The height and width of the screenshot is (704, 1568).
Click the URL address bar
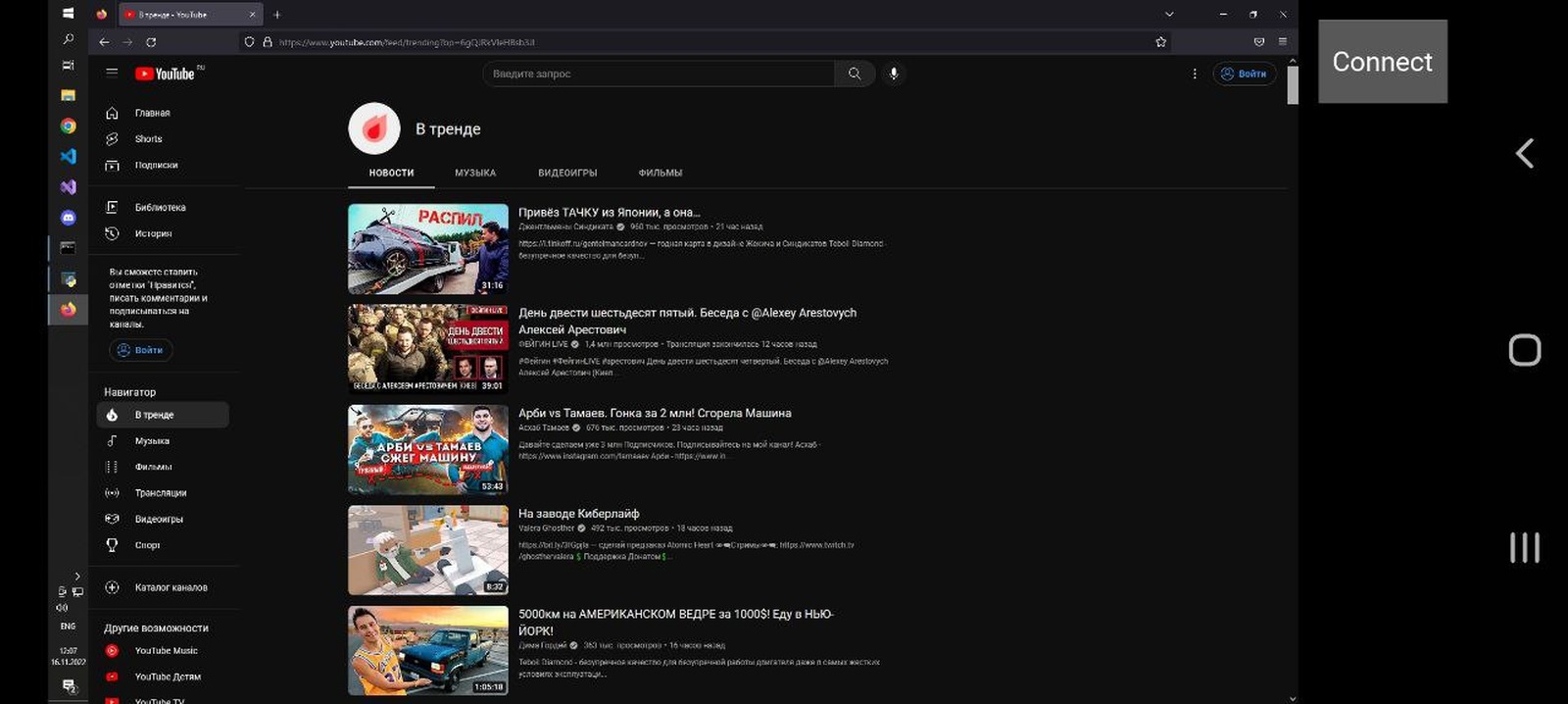coord(706,42)
